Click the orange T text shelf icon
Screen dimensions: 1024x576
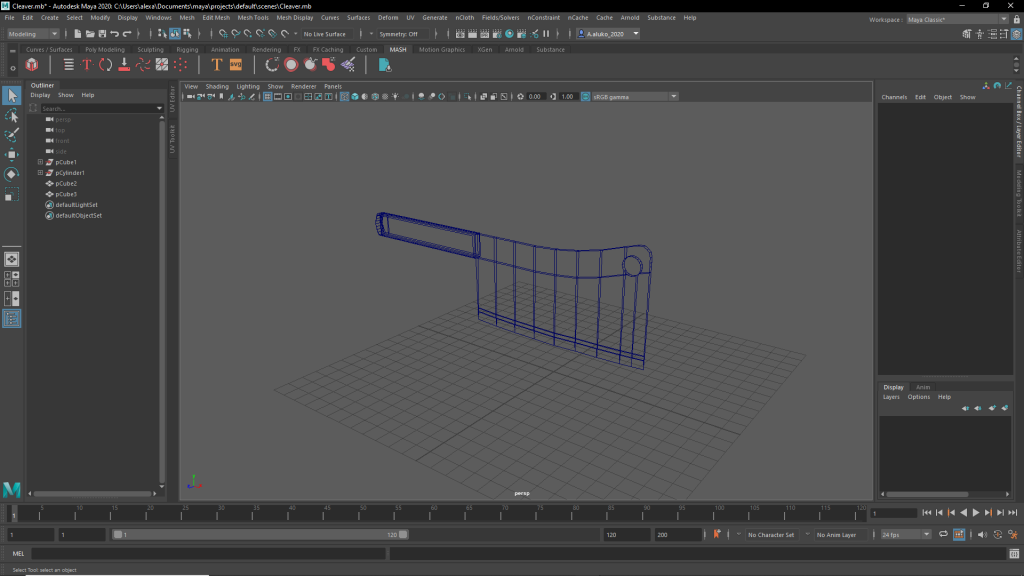(x=217, y=65)
